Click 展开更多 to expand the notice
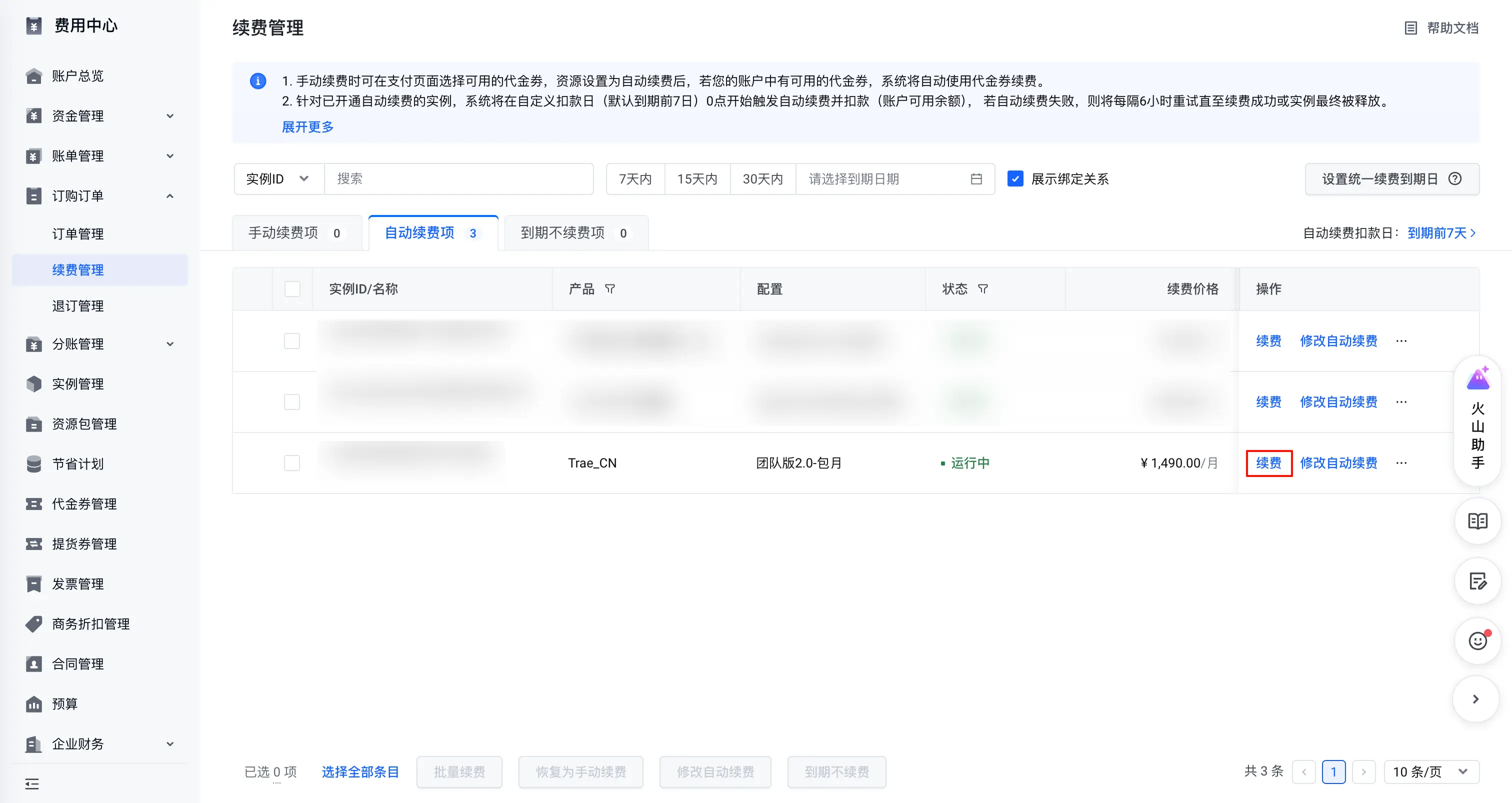The height and width of the screenshot is (803, 1512). 307,127
